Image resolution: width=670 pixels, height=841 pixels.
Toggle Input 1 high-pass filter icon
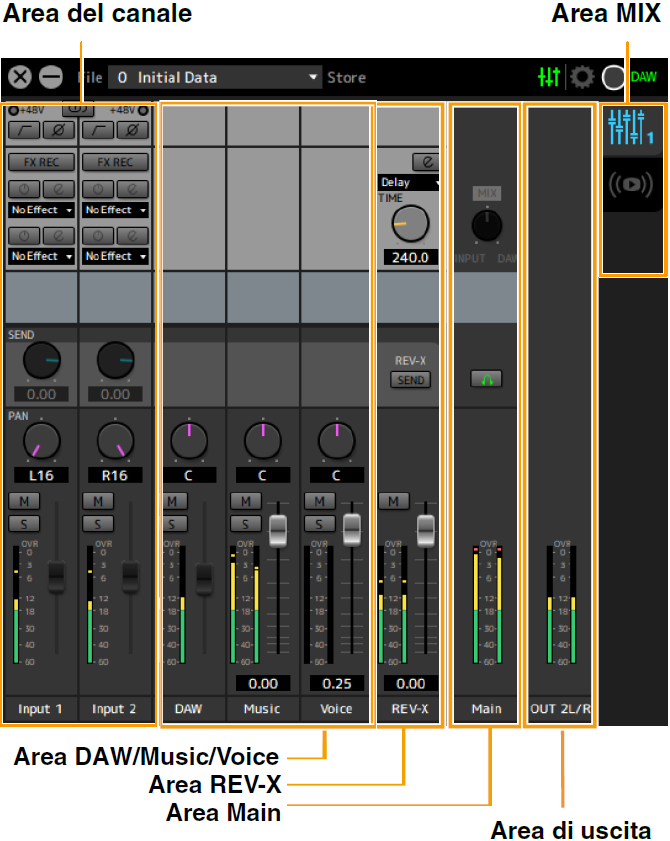22,131
